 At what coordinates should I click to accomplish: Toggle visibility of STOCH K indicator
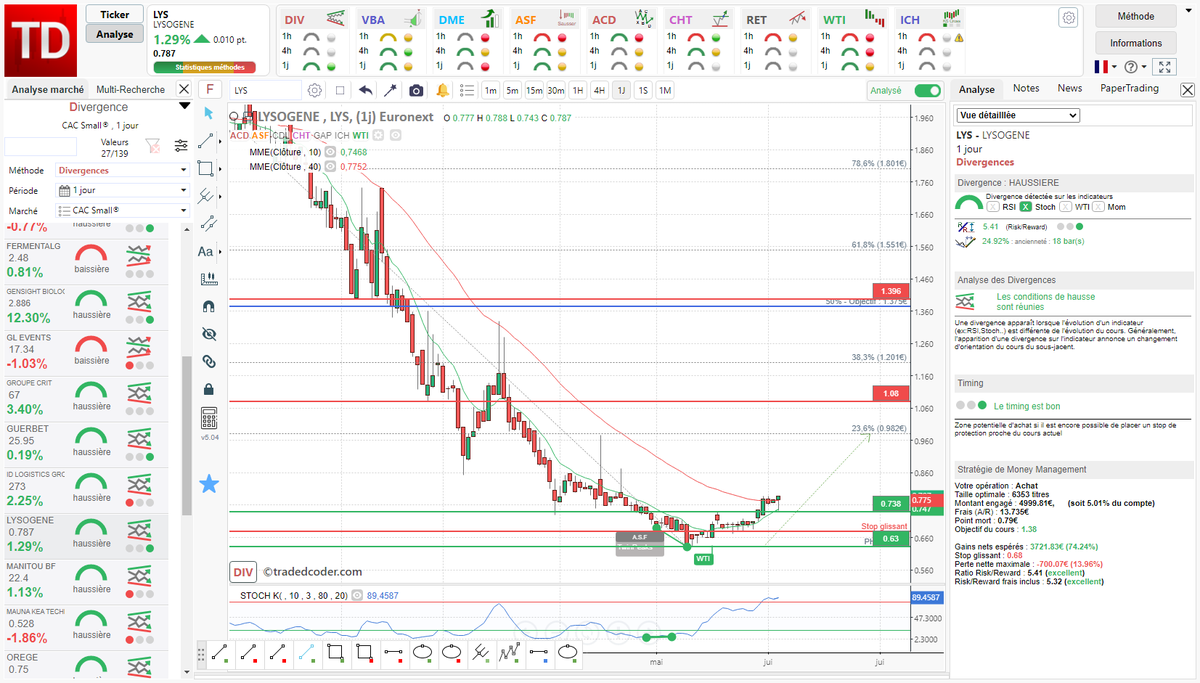click(x=358, y=595)
